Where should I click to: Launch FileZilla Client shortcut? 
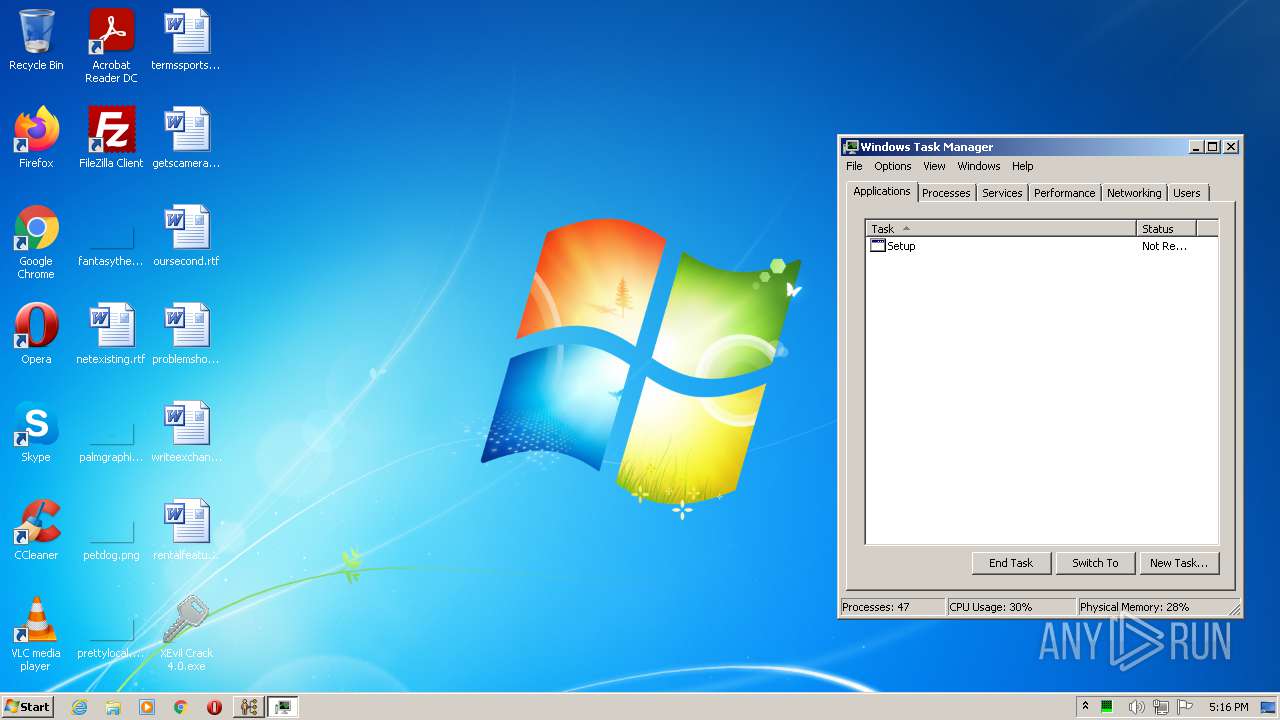click(x=111, y=138)
